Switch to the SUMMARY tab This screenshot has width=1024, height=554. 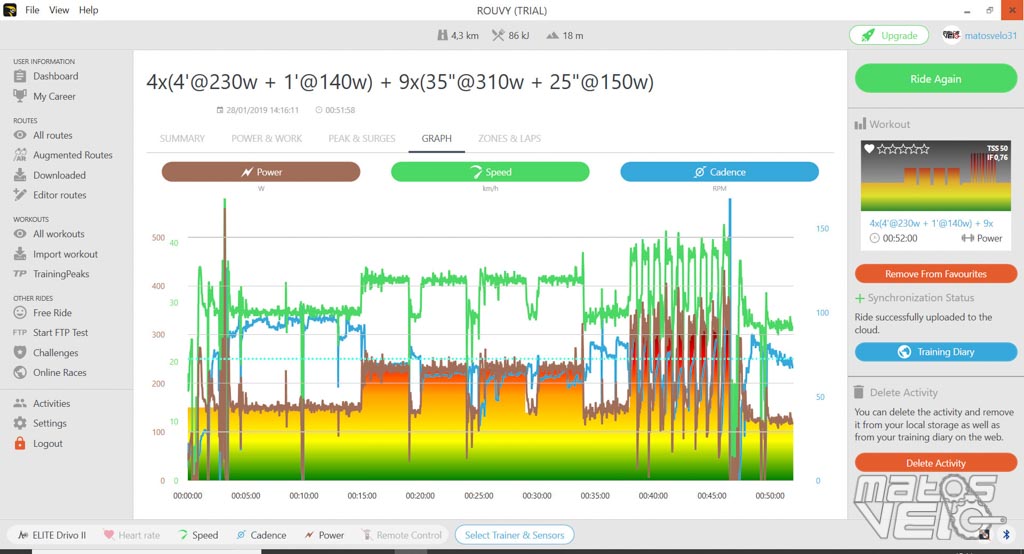(182, 138)
